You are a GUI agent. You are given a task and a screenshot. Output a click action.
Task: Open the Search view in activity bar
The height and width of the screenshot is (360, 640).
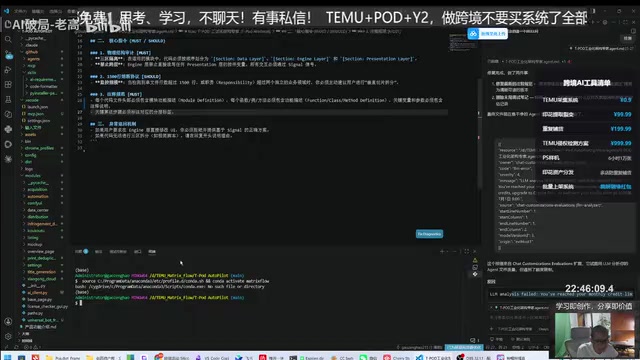tap(8, 39)
